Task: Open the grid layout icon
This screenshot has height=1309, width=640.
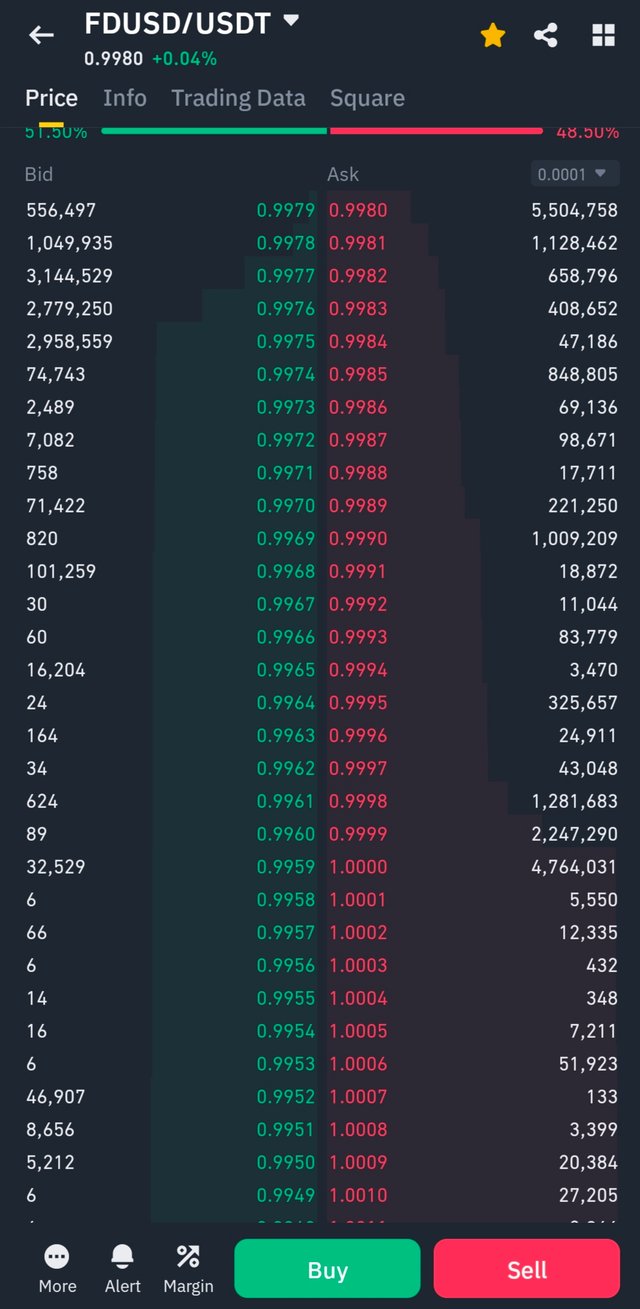Action: click(603, 36)
